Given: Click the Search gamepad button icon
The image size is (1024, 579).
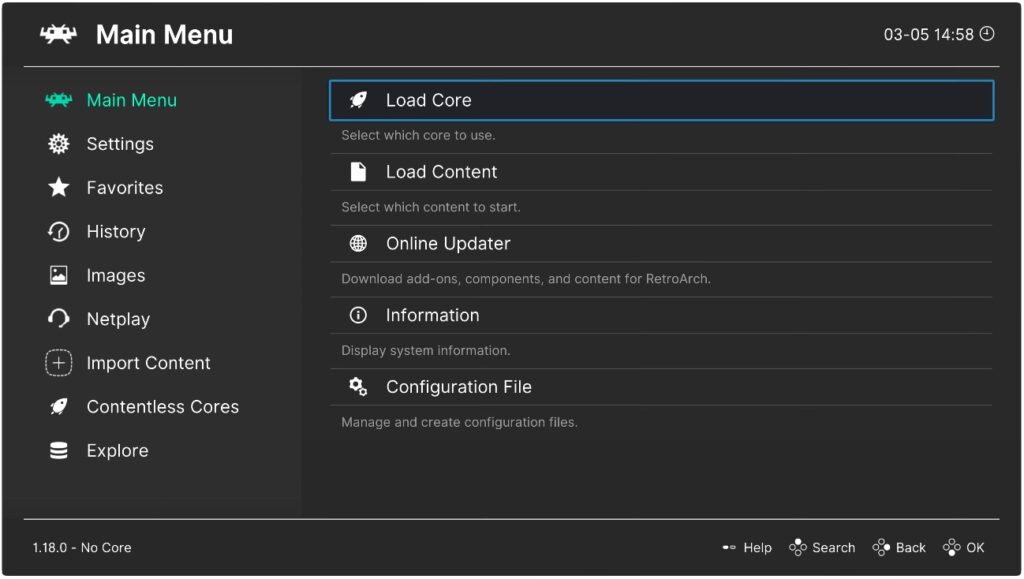Looking at the screenshot, I should click(797, 547).
